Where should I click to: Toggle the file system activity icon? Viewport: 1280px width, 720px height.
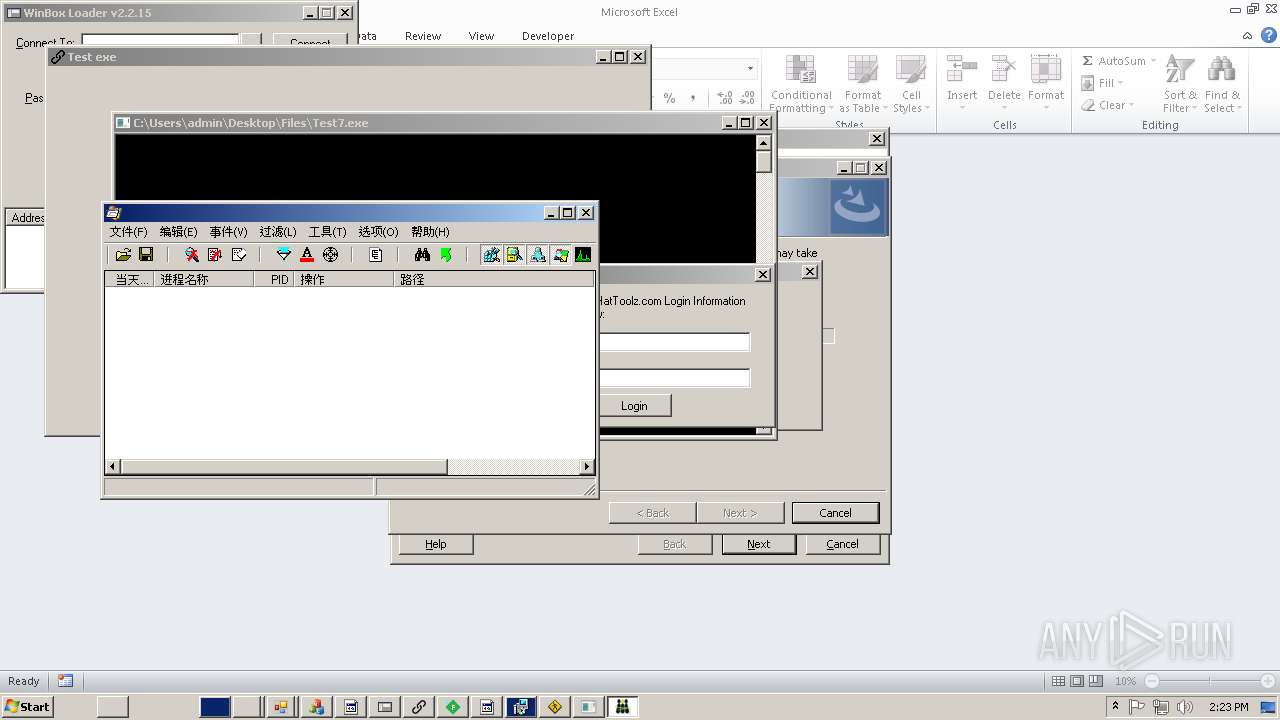tap(514, 255)
